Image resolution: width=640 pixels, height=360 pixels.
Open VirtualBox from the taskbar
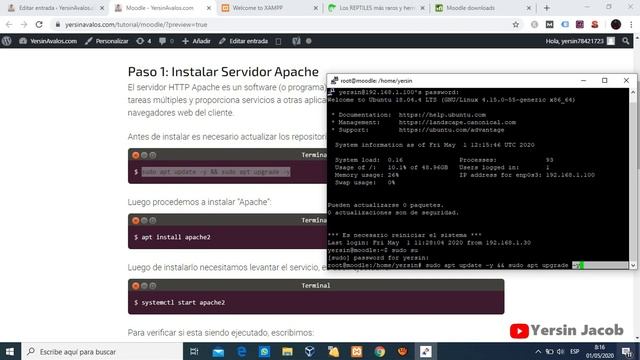click(310, 351)
